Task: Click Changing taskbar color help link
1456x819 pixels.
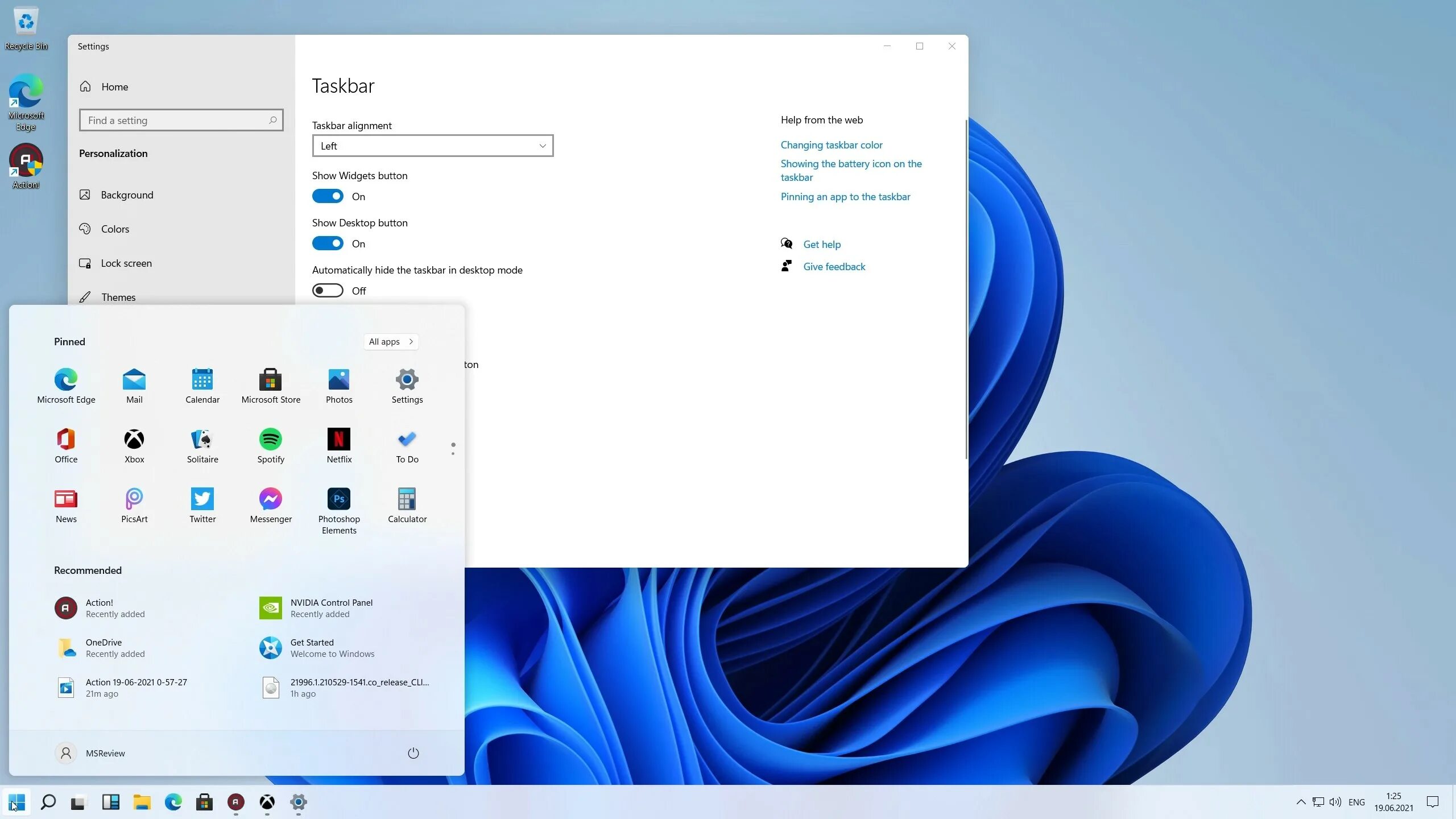Action: pos(831,144)
